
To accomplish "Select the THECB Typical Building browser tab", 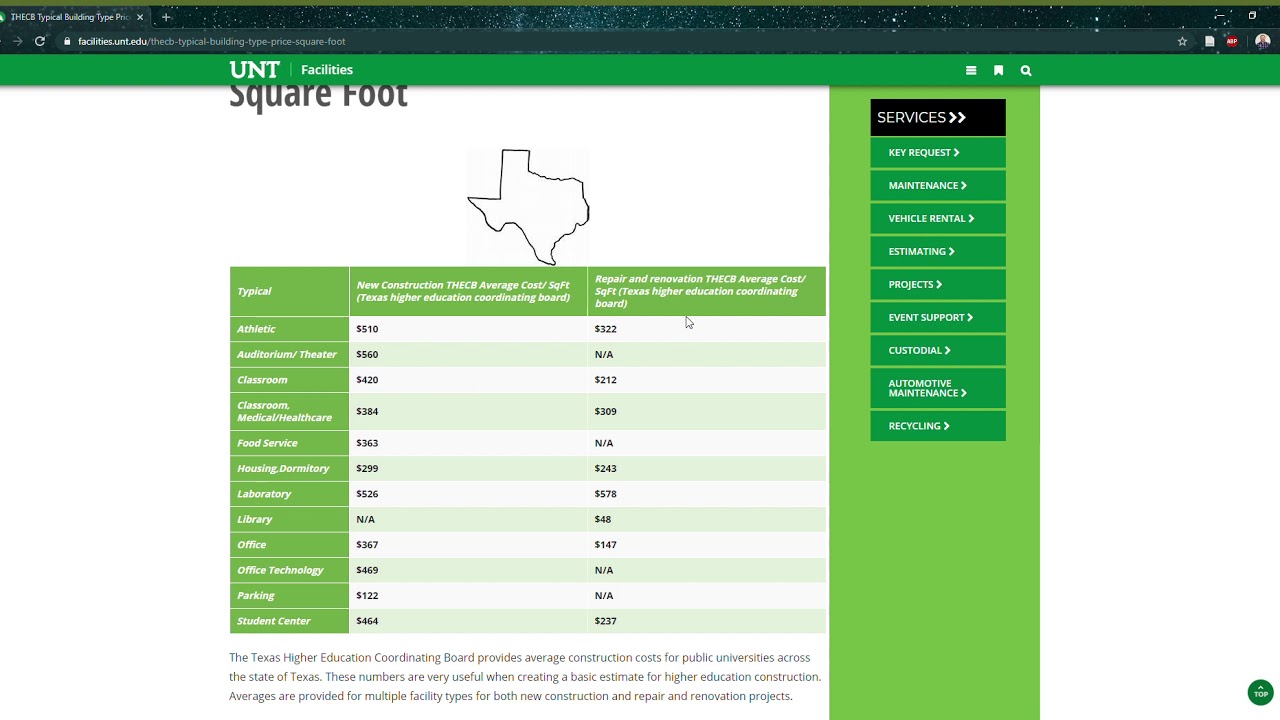I will pos(70,17).
